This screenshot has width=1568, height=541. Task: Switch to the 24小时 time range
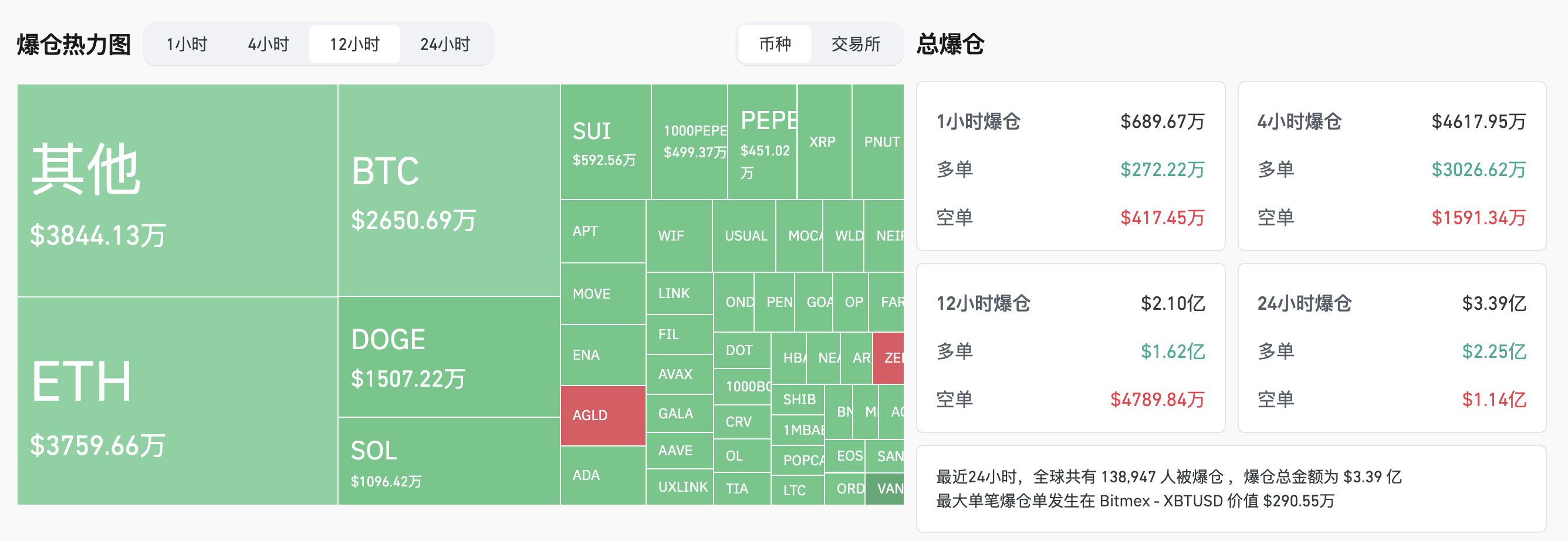(445, 44)
